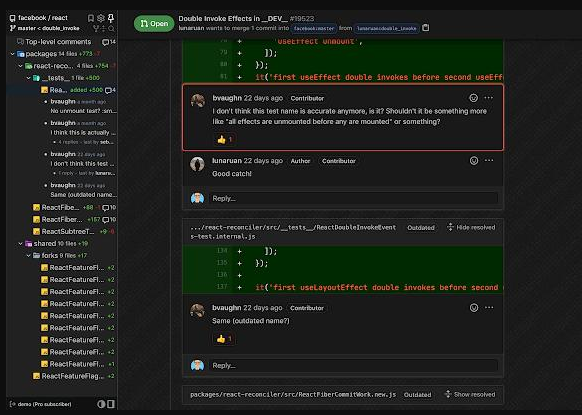Click the facebook / react repository title
Viewport: 582px width, 415px height.
tap(43, 18)
